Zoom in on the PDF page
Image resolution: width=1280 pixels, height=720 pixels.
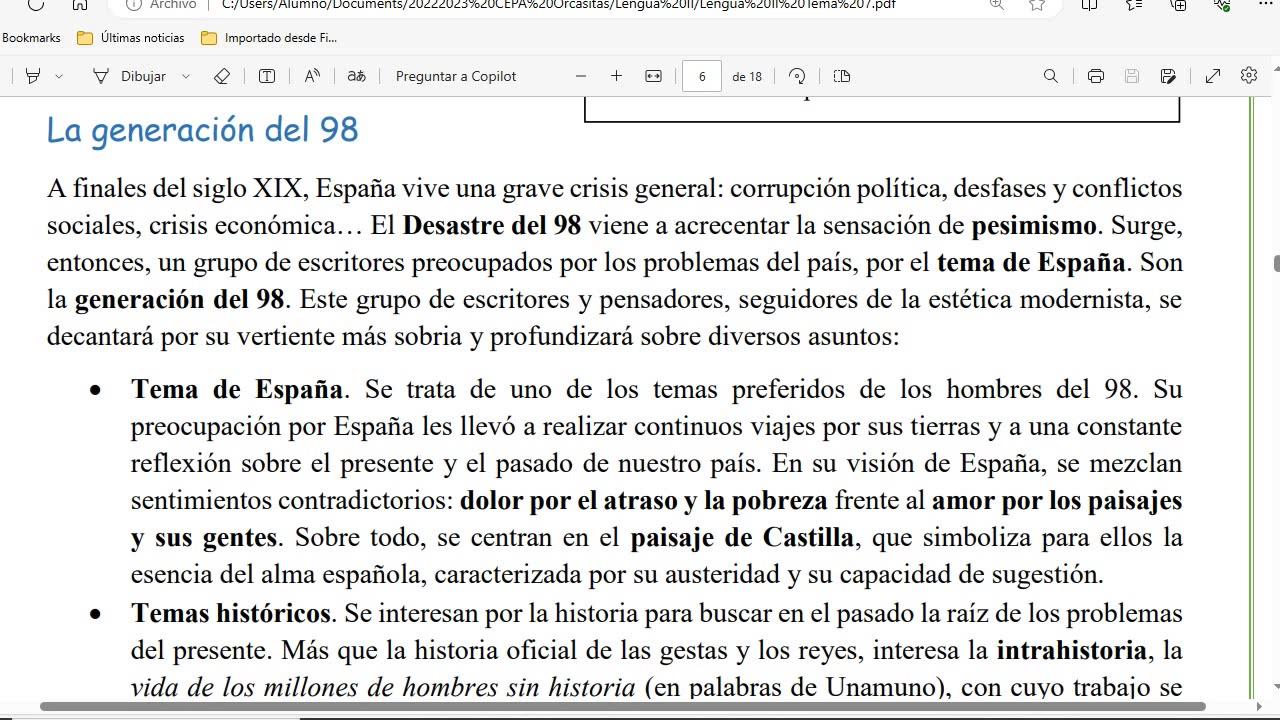pos(616,76)
